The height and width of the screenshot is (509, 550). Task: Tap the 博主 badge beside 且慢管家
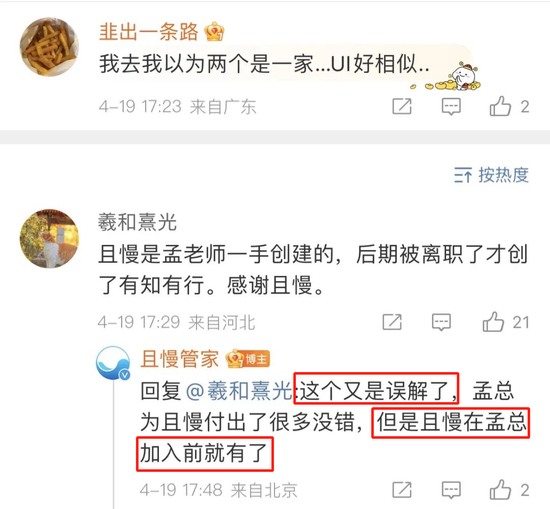point(257,359)
